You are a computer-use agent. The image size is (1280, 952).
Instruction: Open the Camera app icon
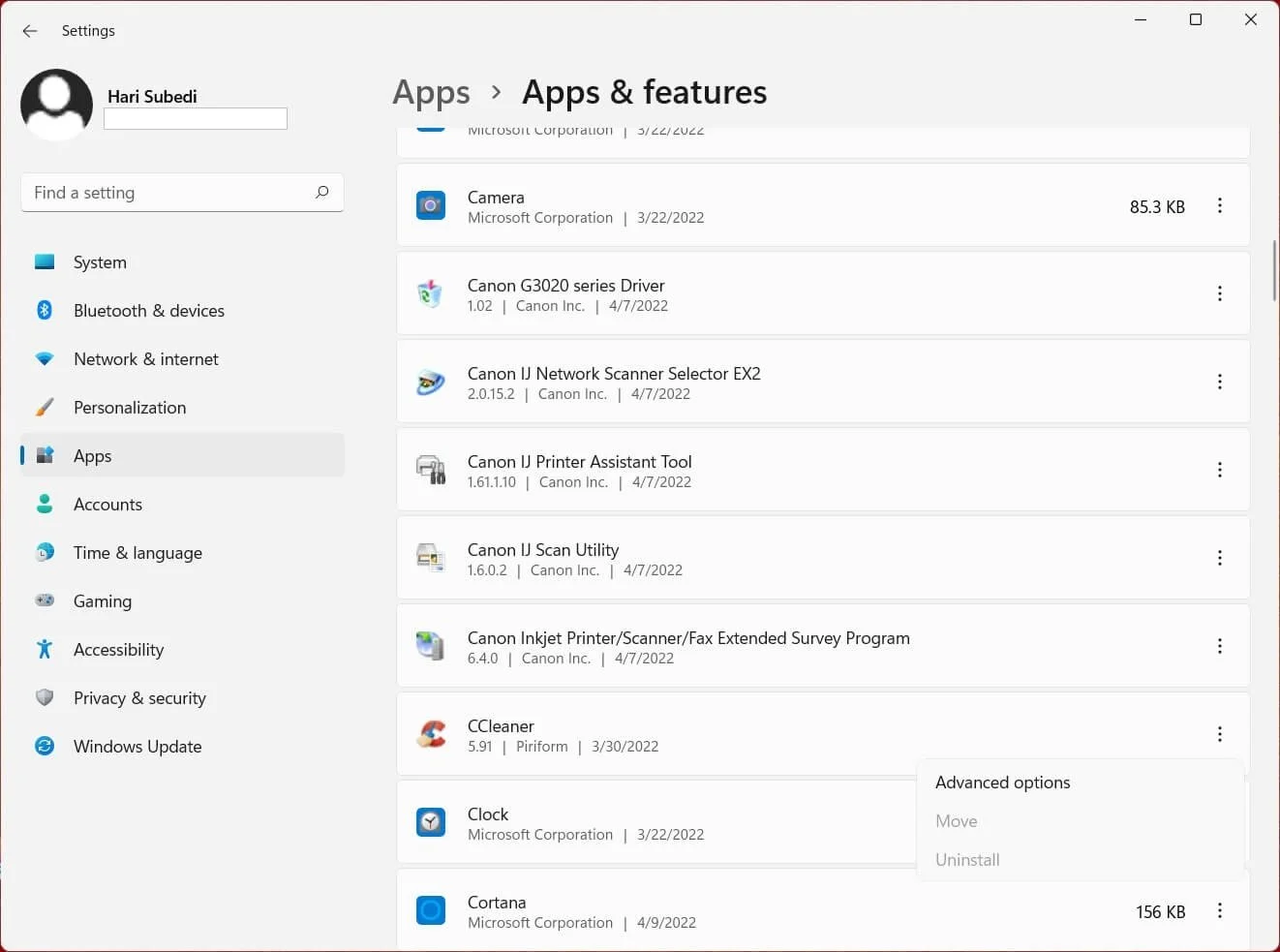coord(430,205)
